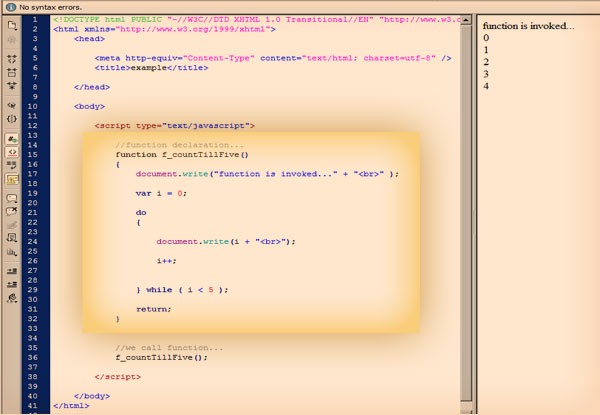600x415 pixels.
Task: Open the Recent Snippets dropdown icon
Action: pos(12,238)
